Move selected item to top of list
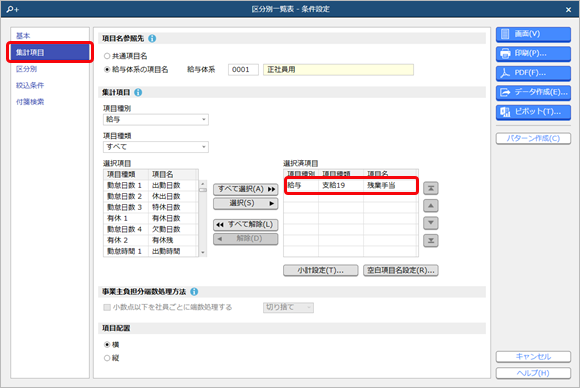580x388 pixels. click(x=431, y=188)
